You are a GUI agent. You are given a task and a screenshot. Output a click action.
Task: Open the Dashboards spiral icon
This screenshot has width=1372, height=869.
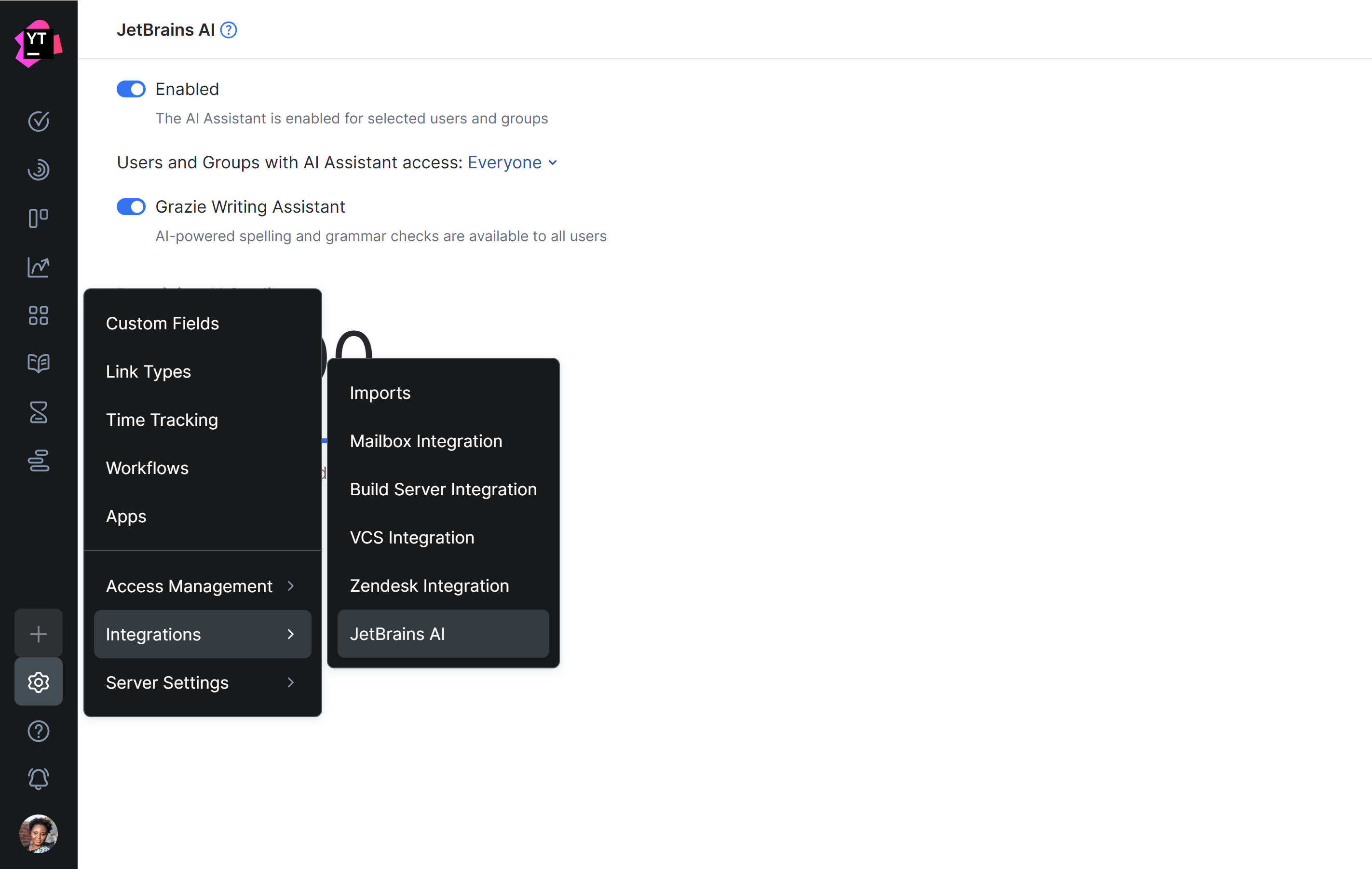coord(38,169)
